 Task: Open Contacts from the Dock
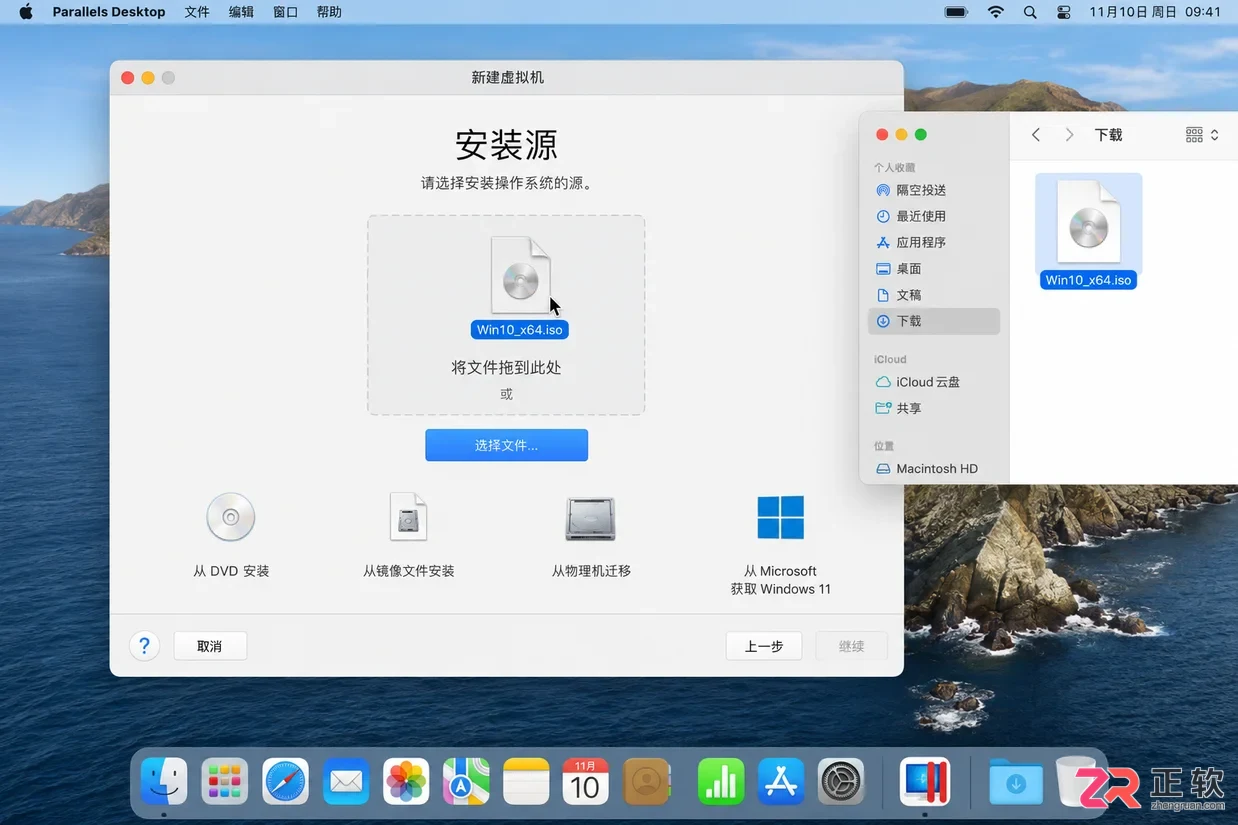646,781
